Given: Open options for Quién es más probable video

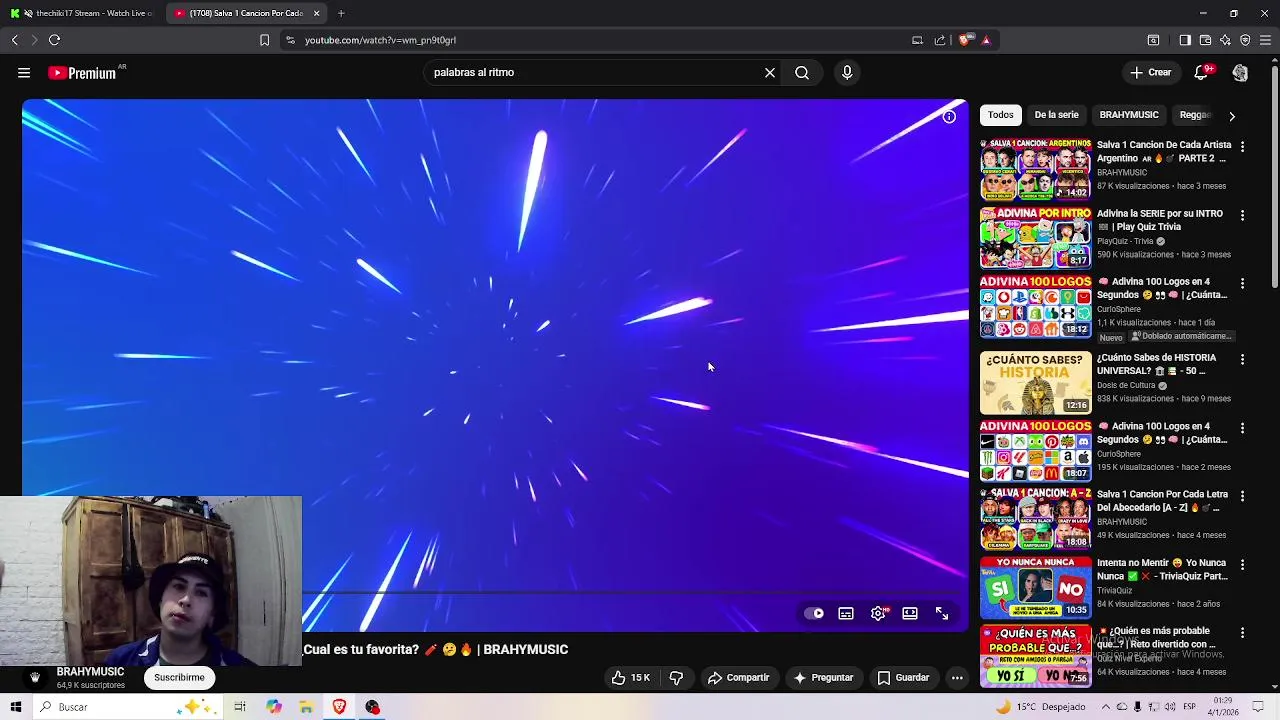Looking at the screenshot, I should click(x=1242, y=633).
